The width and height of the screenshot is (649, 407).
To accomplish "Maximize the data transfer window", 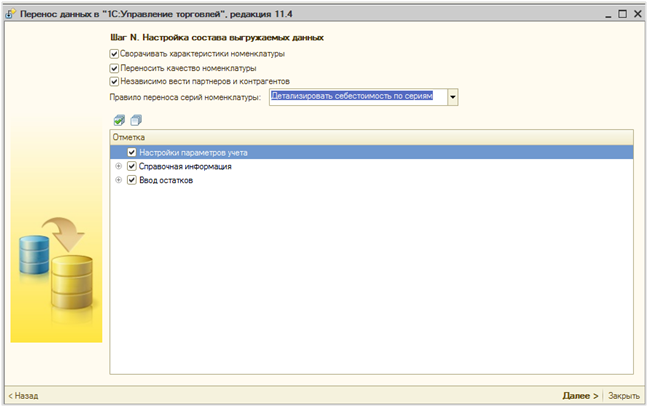I will tap(622, 14).
